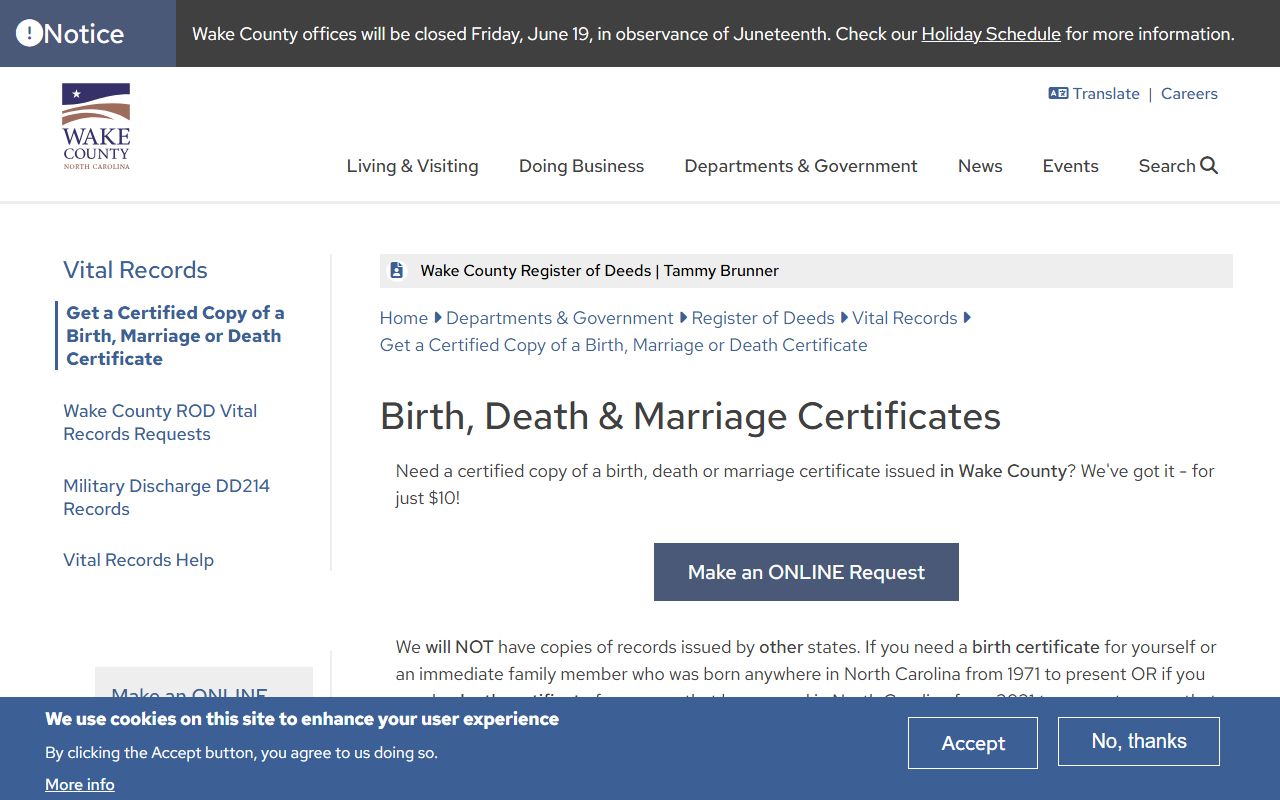Open the cookie More info link
The height and width of the screenshot is (800, 1280).
pyautogui.click(x=80, y=785)
